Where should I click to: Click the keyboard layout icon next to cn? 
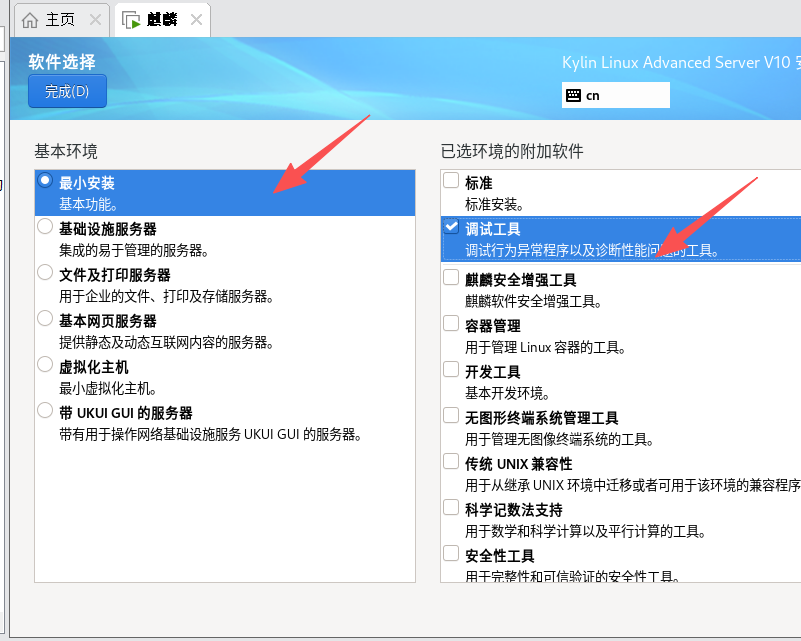coord(573,96)
